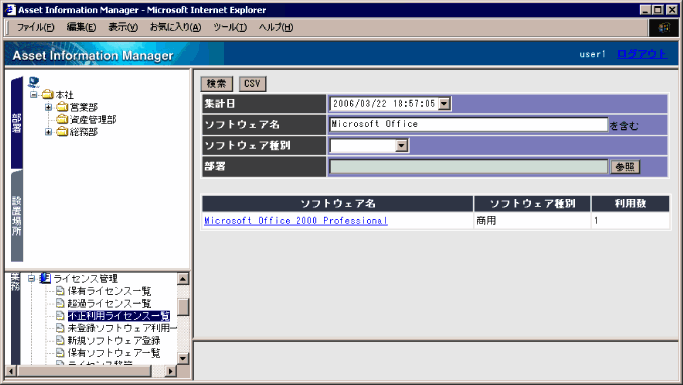The width and height of the screenshot is (683, 385).
Task: Select 本社 in the department tree
Action: (x=64, y=95)
